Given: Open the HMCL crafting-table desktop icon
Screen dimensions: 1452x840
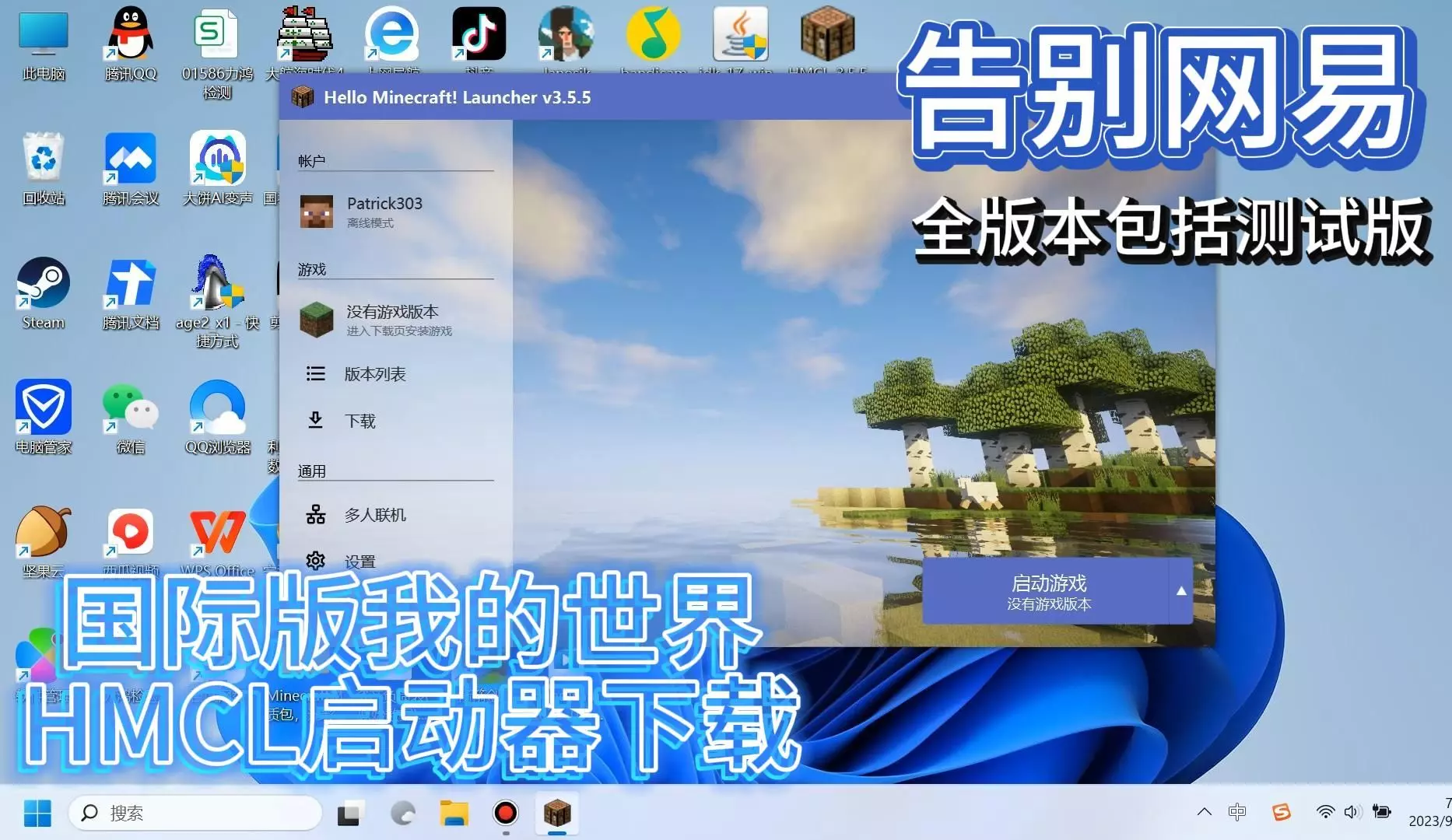Looking at the screenshot, I should pyautogui.click(x=828, y=35).
